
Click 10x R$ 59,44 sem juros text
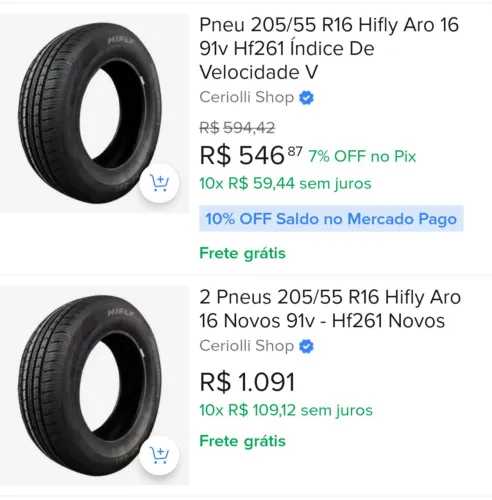pyautogui.click(x=285, y=183)
